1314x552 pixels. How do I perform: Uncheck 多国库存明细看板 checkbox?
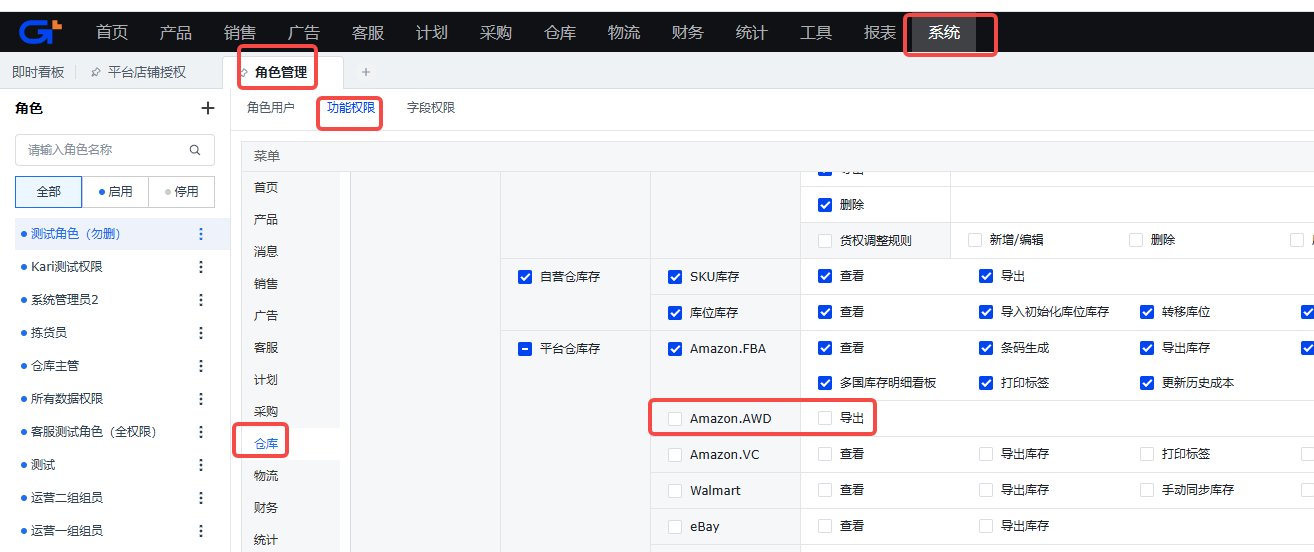[x=825, y=383]
